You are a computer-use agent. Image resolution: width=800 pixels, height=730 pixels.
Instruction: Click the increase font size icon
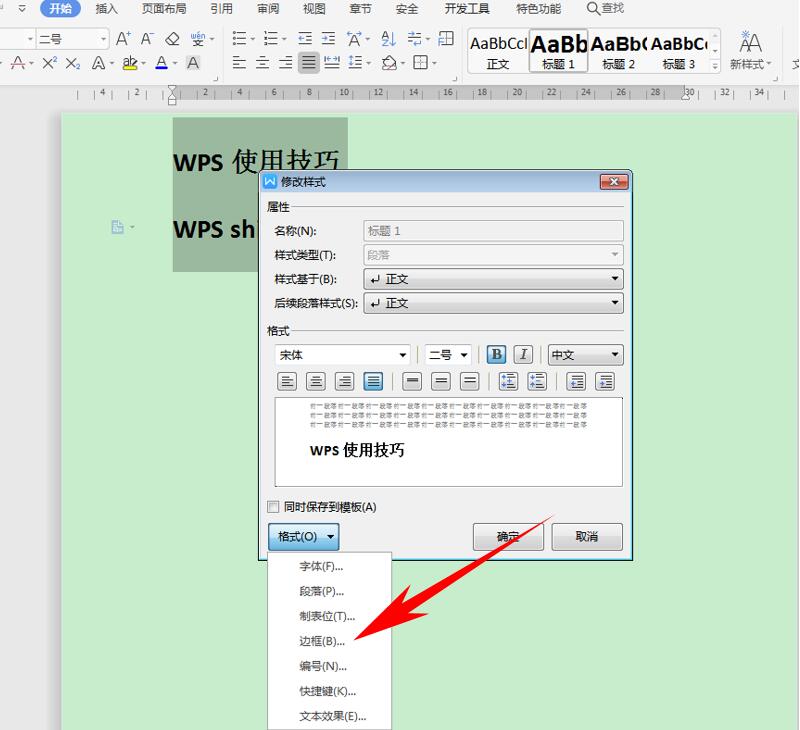[123, 39]
